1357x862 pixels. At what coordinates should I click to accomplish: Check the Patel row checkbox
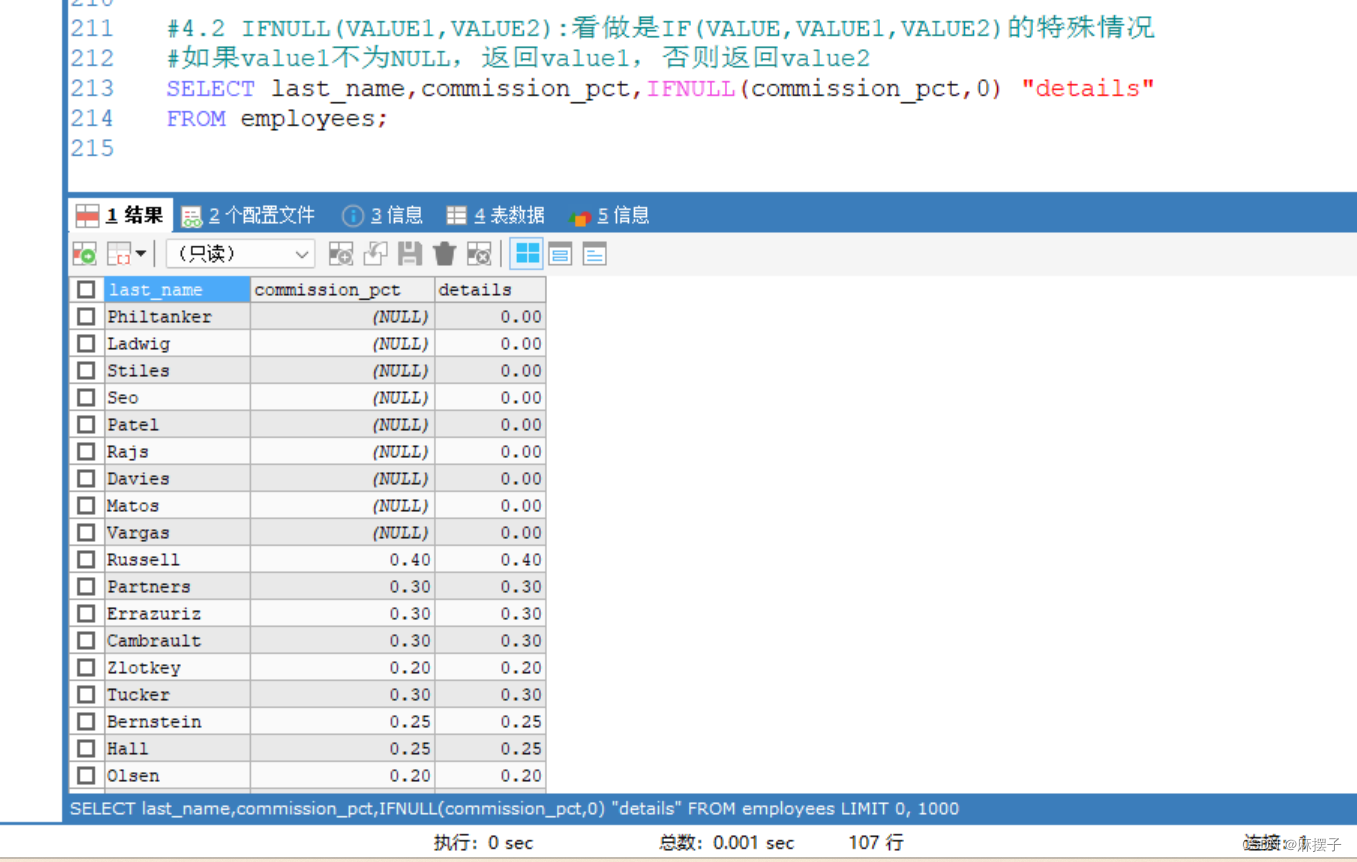(86, 425)
